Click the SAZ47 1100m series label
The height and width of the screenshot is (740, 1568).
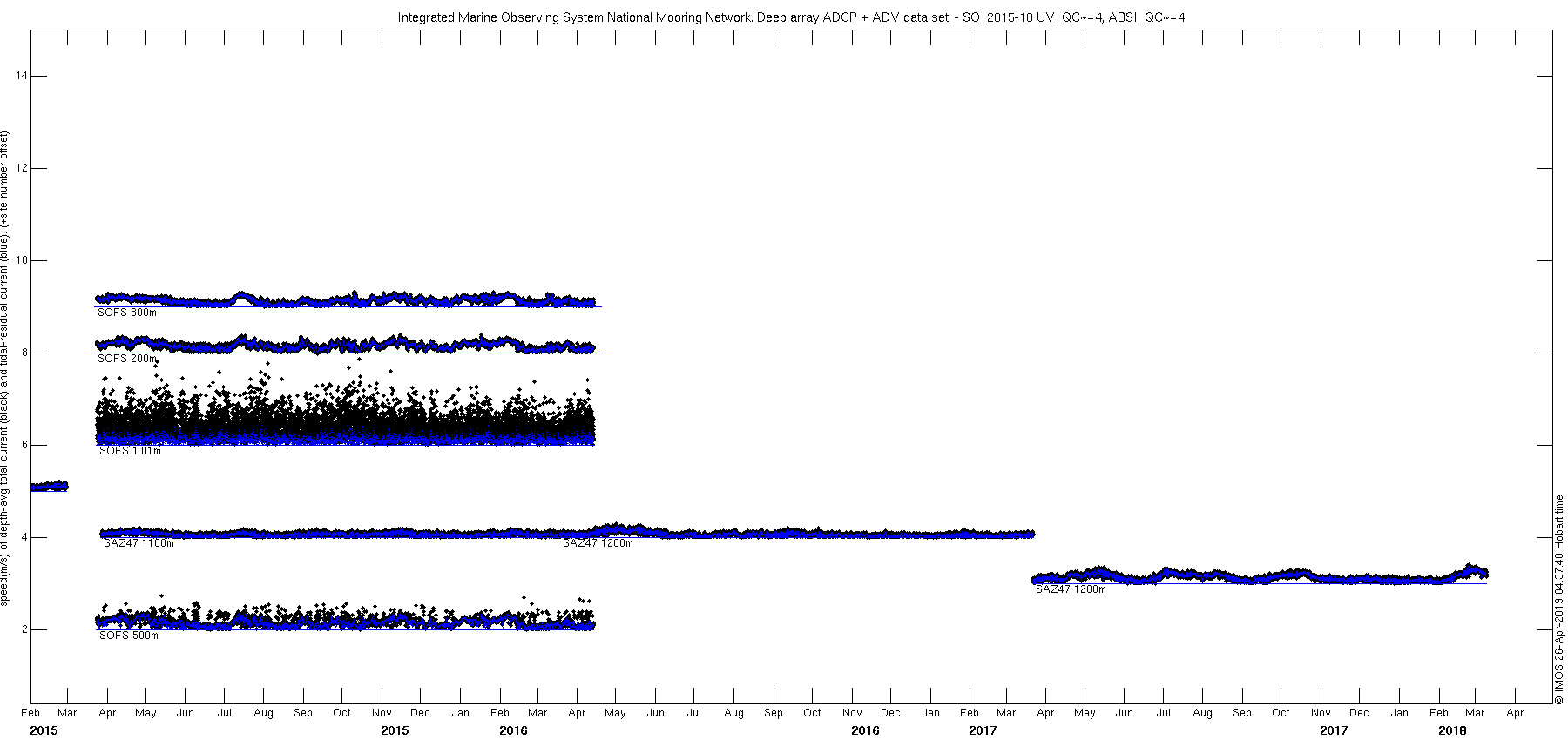click(x=139, y=543)
